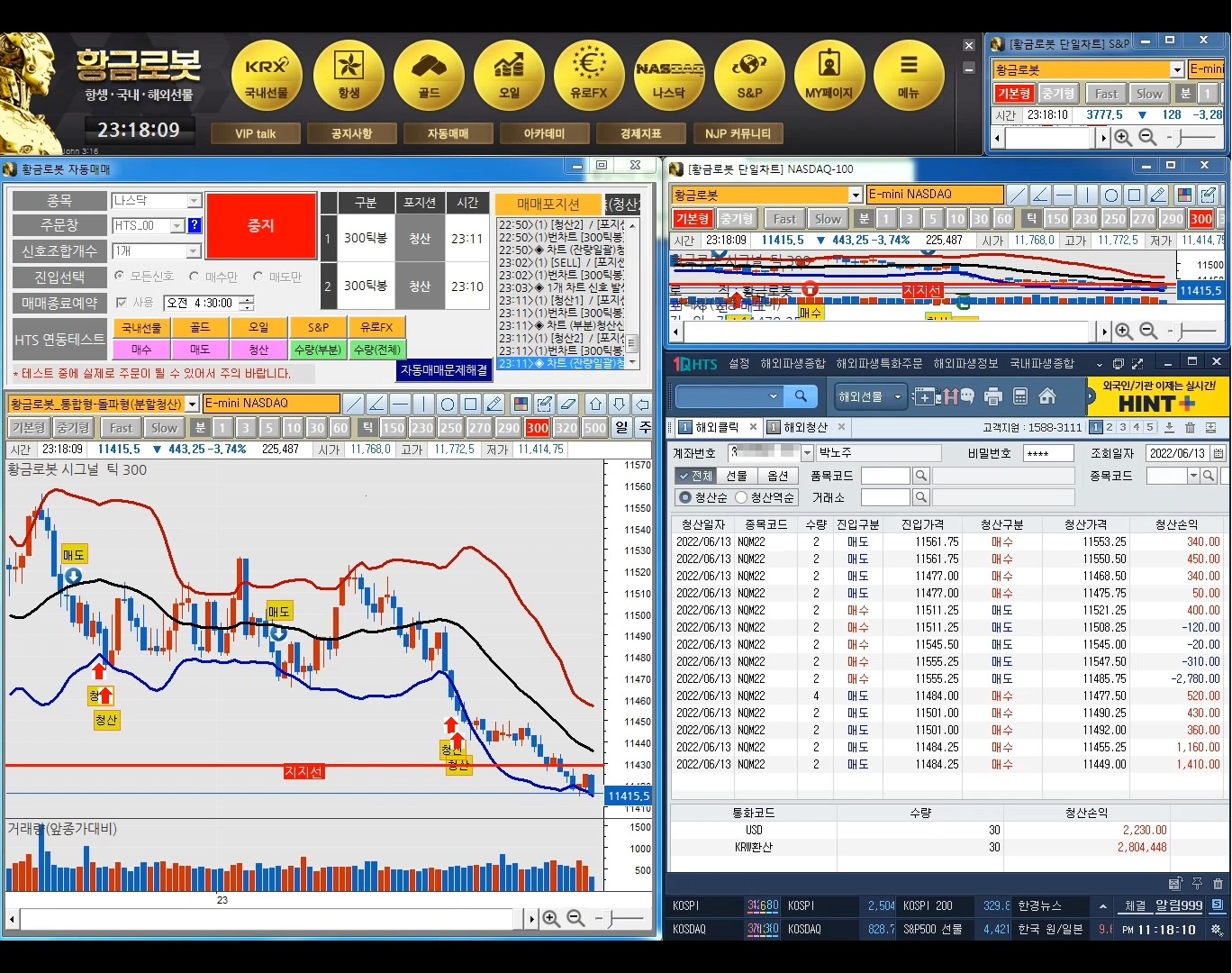Viewport: 1232px width, 973px height.
Task: Open the 종목 dropdown showing 나스닥
Action: [194, 201]
